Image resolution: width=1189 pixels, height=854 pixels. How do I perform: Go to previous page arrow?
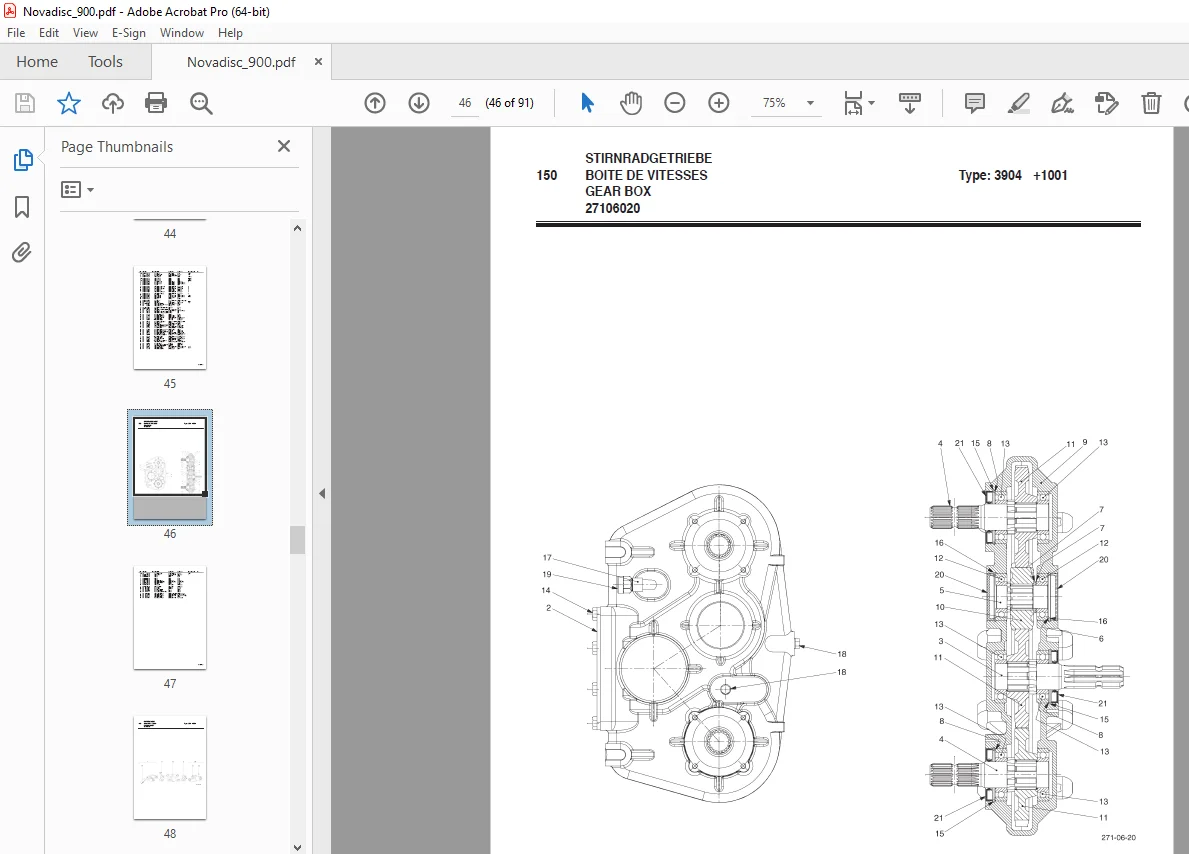(x=375, y=103)
